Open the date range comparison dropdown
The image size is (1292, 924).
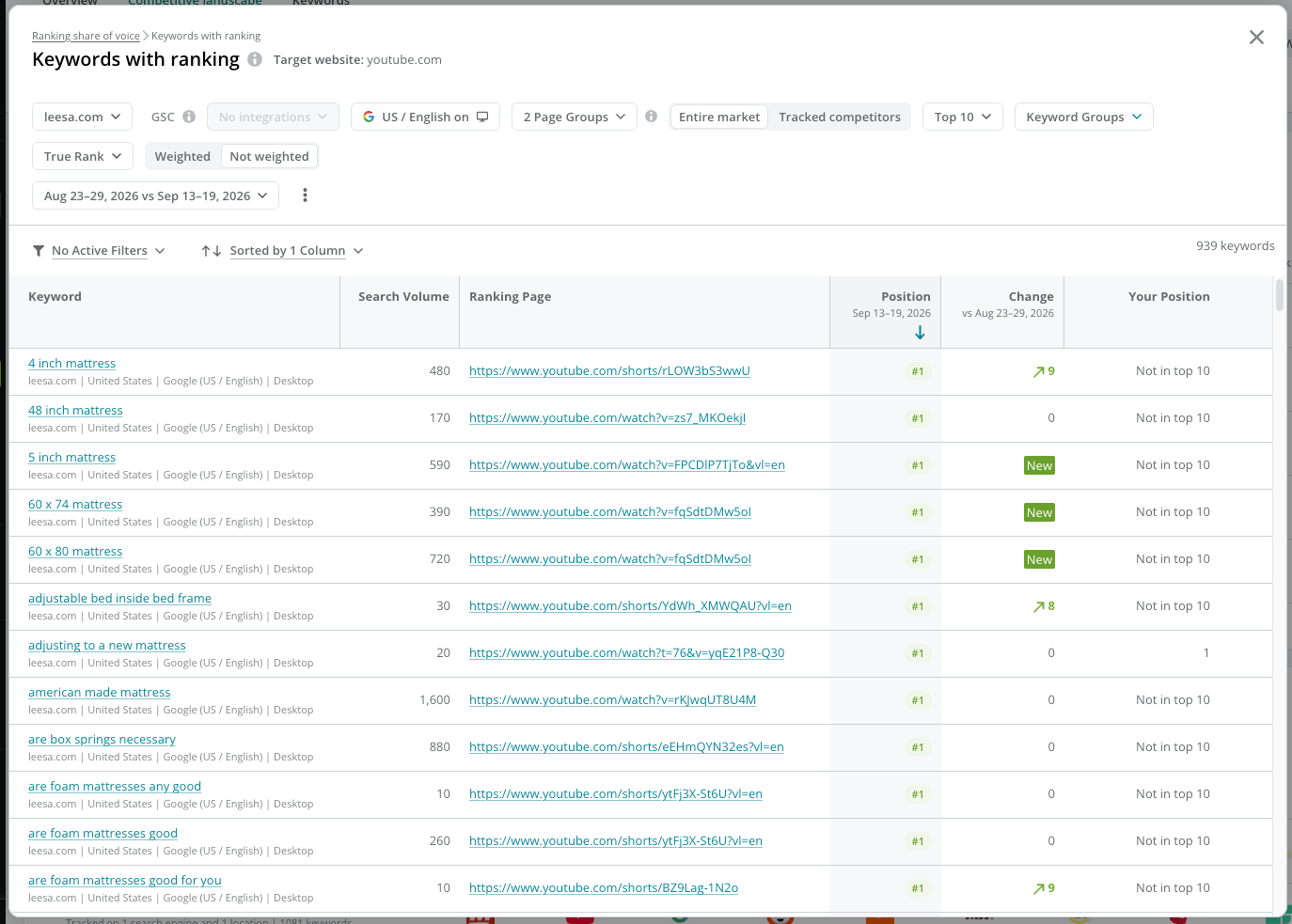pyautogui.click(x=155, y=196)
